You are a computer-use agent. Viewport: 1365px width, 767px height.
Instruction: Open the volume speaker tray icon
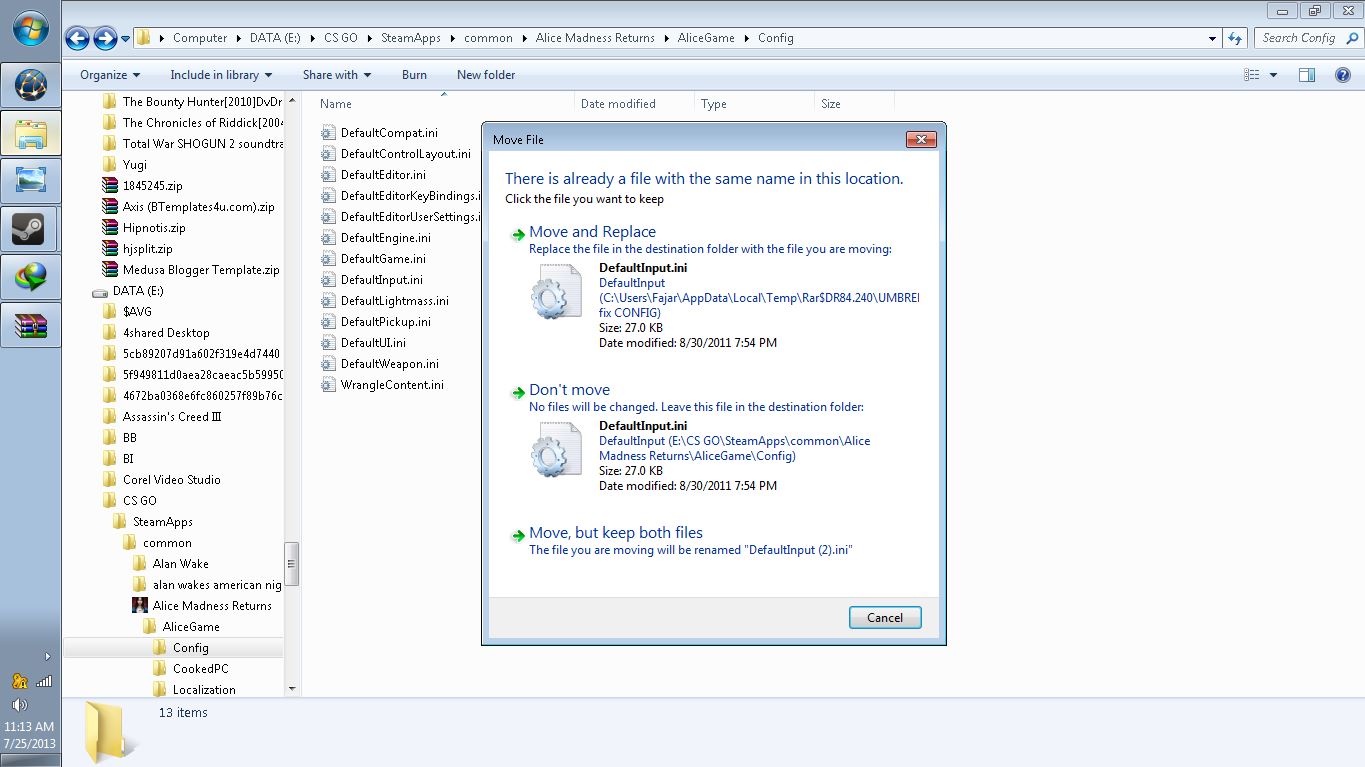20,705
